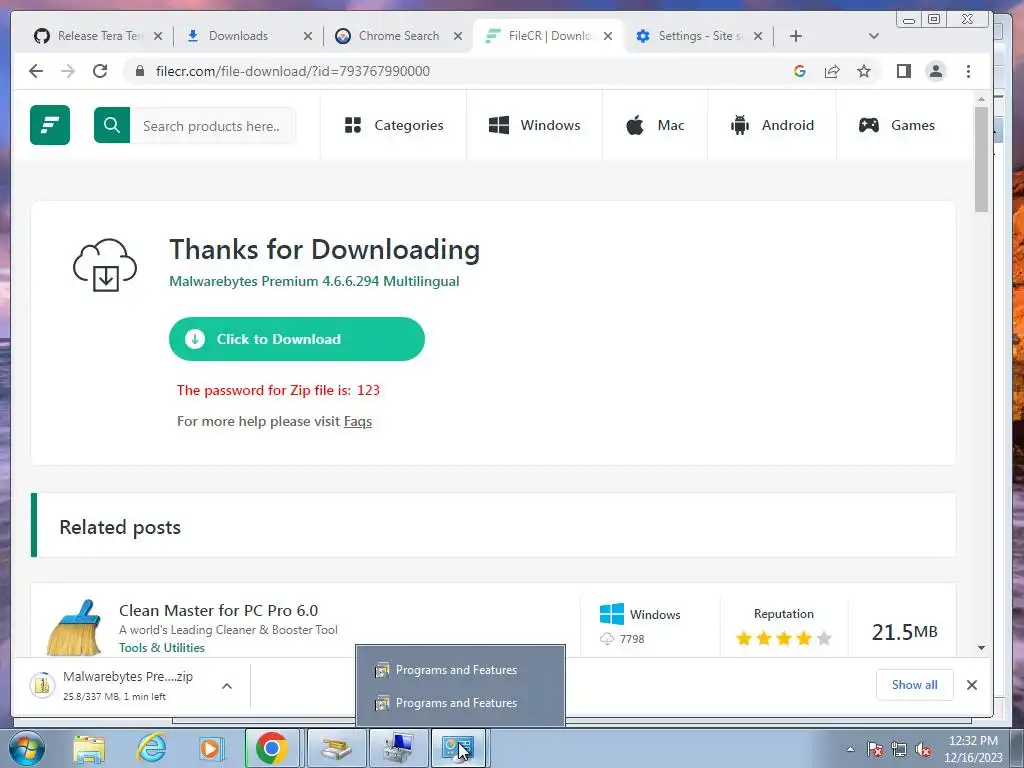Click the Control Panel taskbar icon
Viewport: 1024px width, 768px height.
(x=459, y=748)
